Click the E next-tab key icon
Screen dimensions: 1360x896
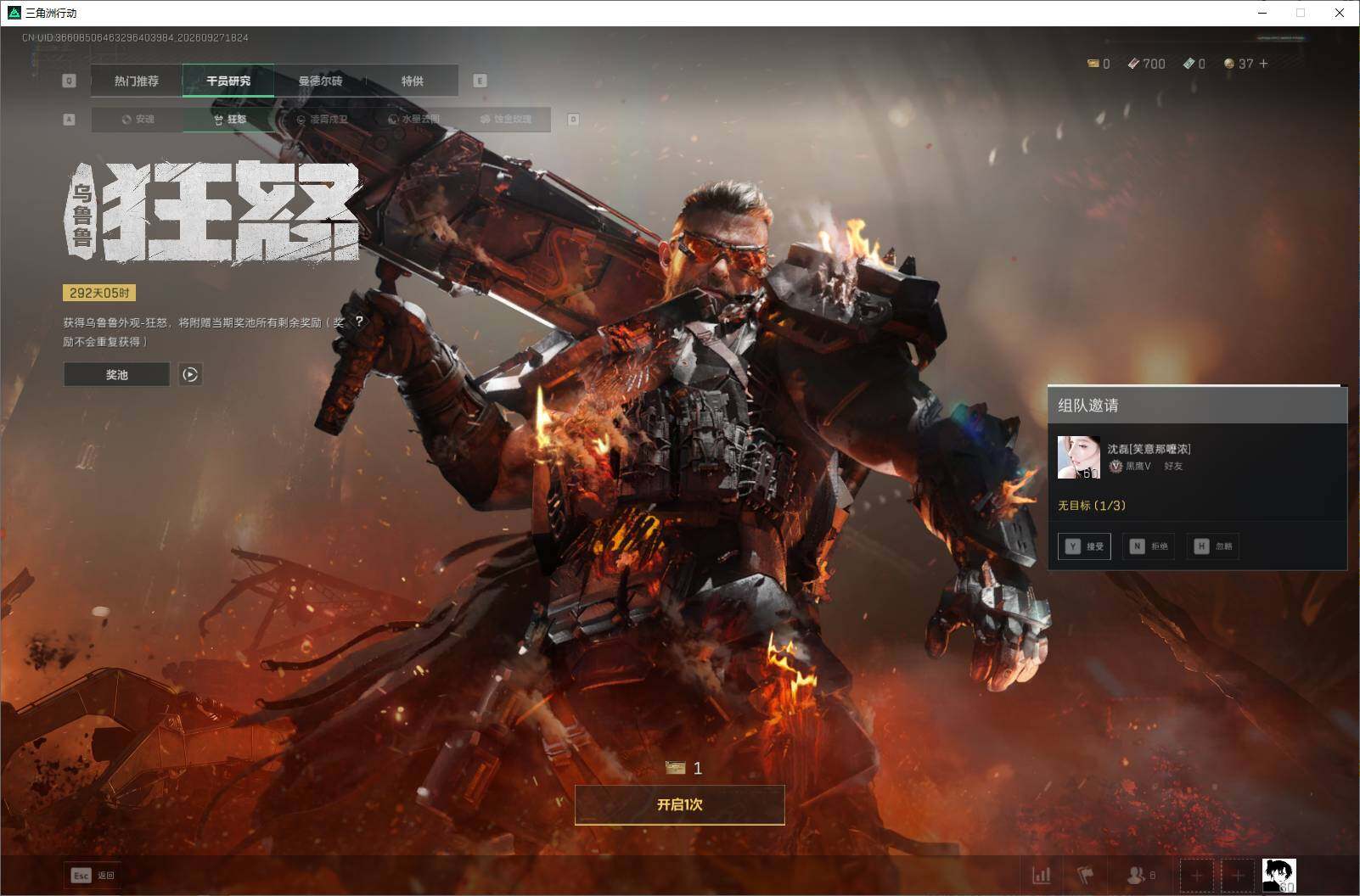[x=480, y=81]
